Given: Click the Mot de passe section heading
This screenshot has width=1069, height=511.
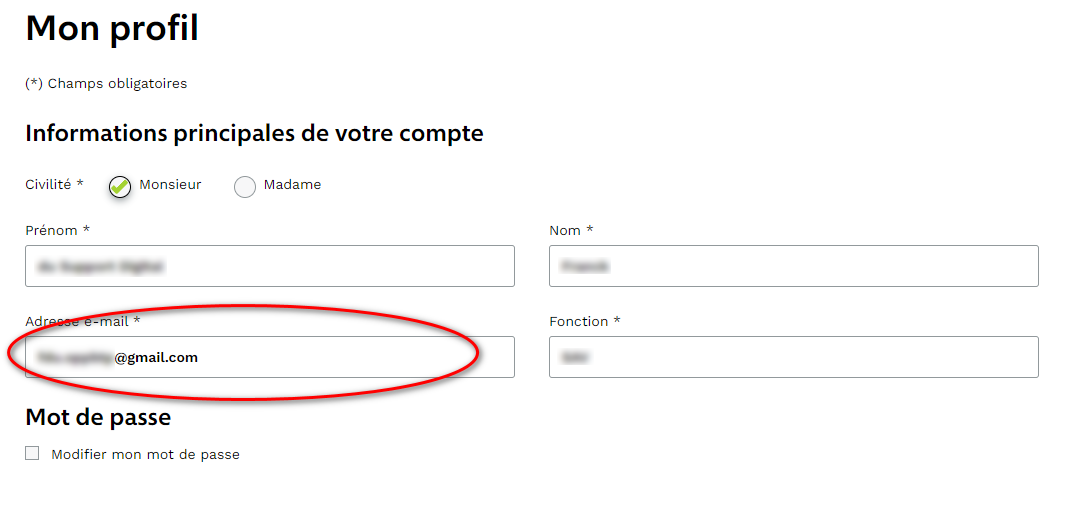Looking at the screenshot, I should coord(98,416).
